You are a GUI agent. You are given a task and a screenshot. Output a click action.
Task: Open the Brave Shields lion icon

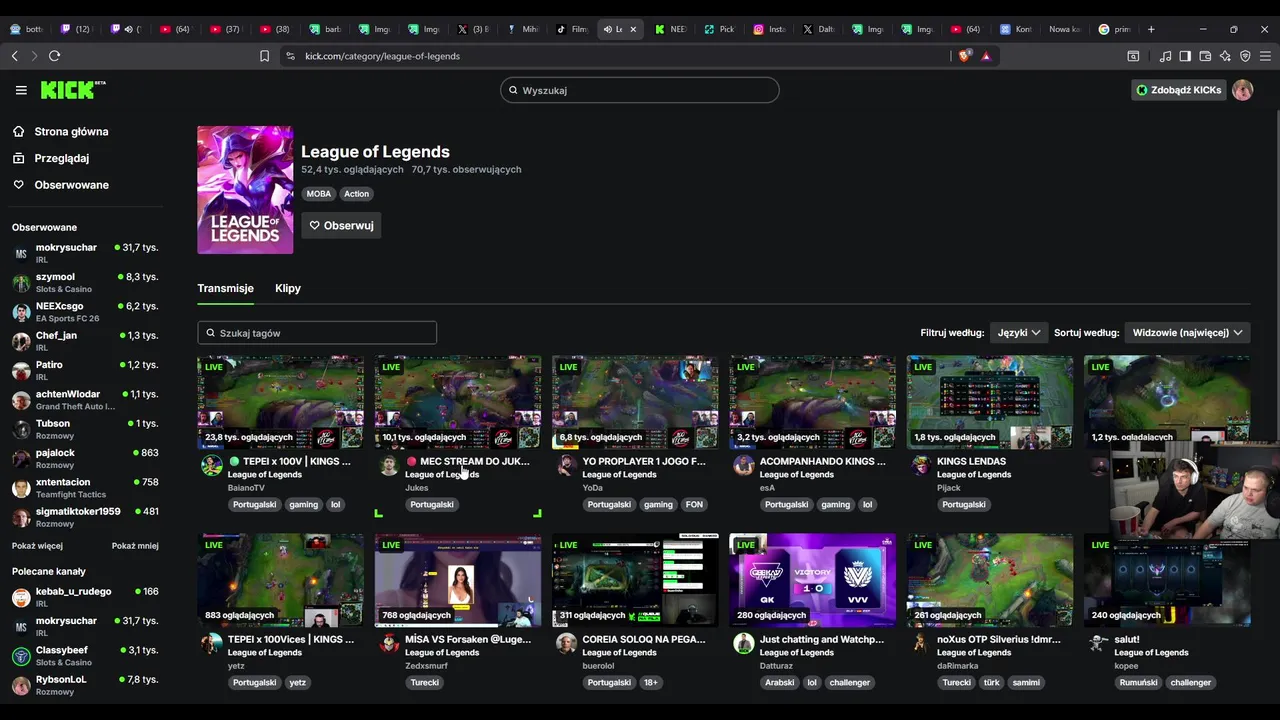[x=964, y=56]
